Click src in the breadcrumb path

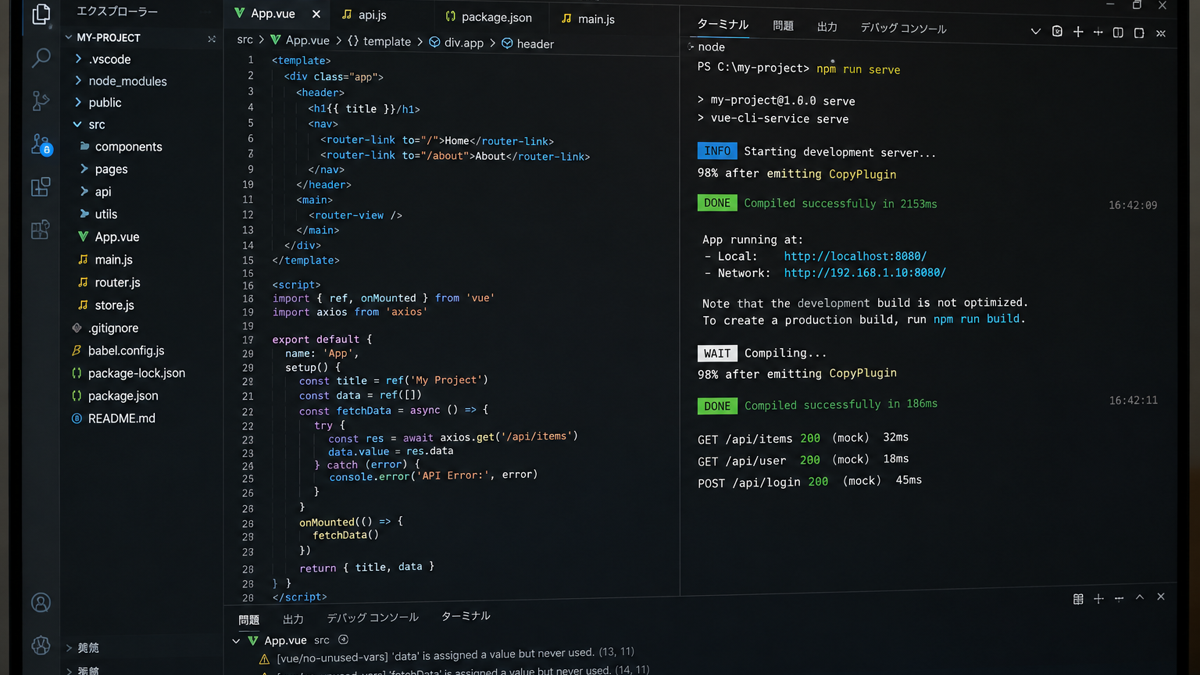[245, 40]
